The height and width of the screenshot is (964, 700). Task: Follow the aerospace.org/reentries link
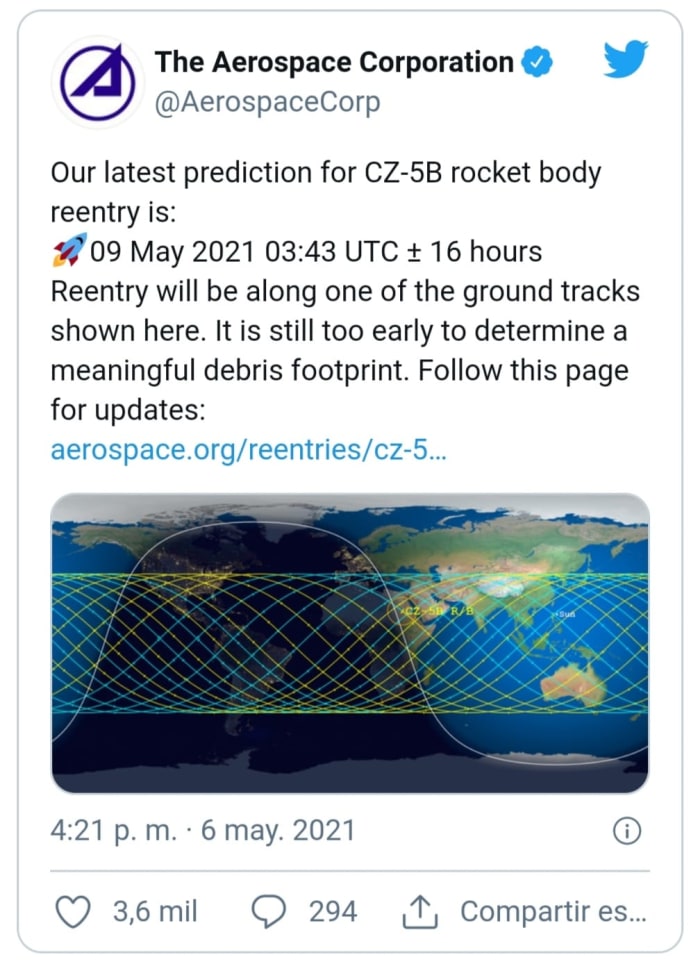pos(248,450)
